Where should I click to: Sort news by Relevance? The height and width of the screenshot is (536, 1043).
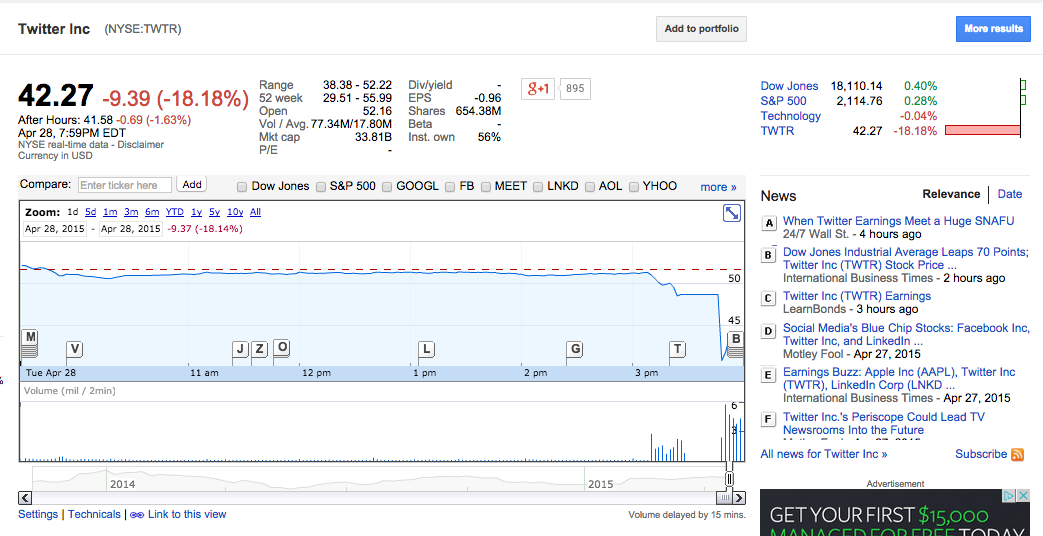951,194
